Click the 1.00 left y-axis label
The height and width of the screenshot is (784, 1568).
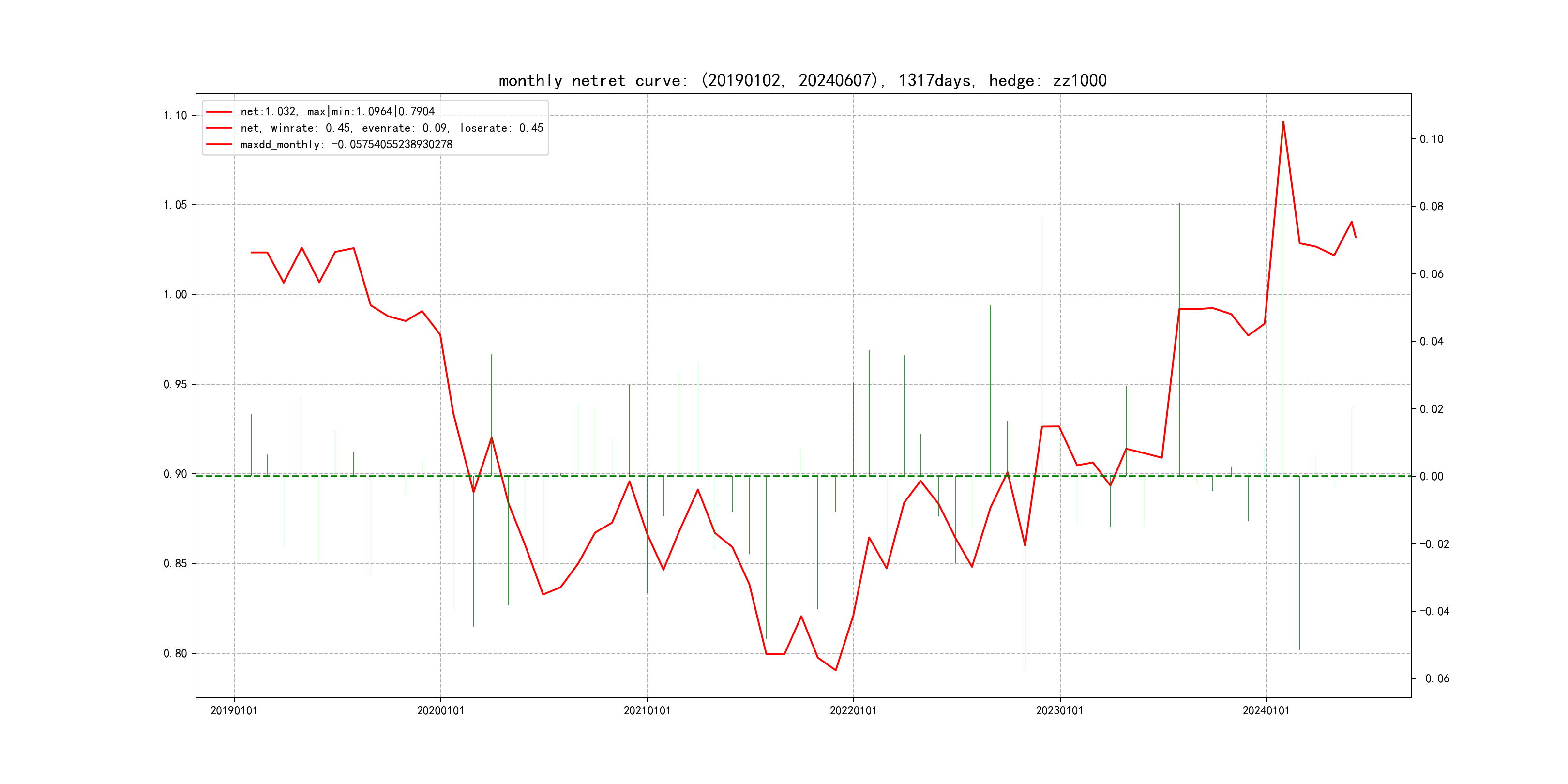point(175,294)
